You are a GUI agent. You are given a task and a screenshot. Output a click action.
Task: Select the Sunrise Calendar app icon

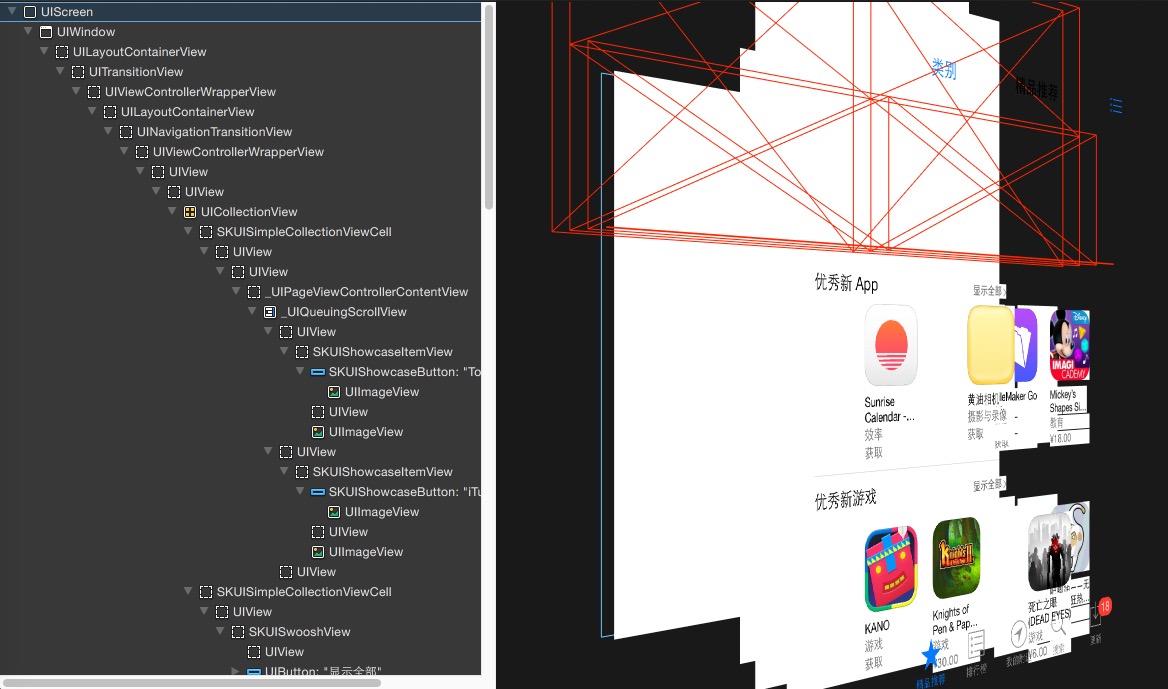click(890, 345)
